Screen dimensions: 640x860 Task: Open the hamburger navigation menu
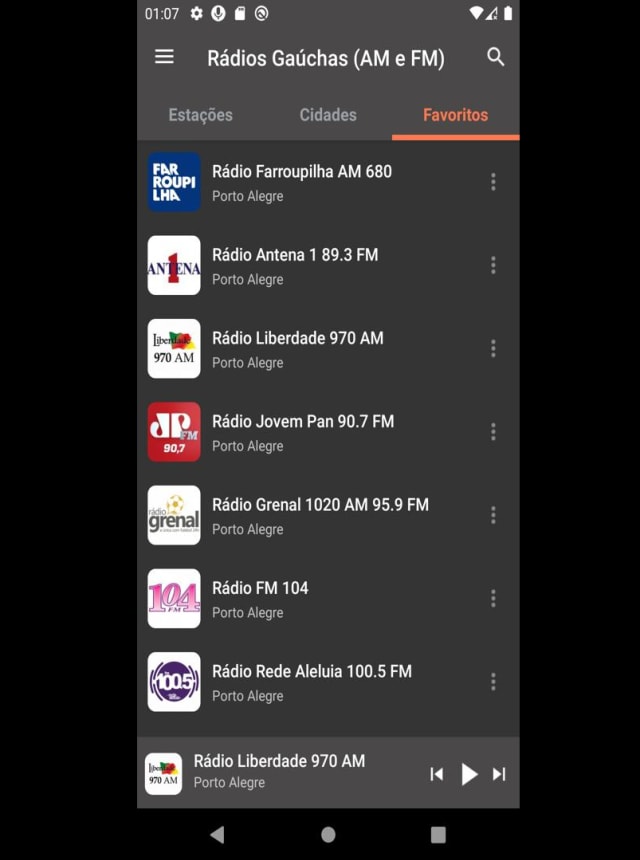[x=164, y=57]
